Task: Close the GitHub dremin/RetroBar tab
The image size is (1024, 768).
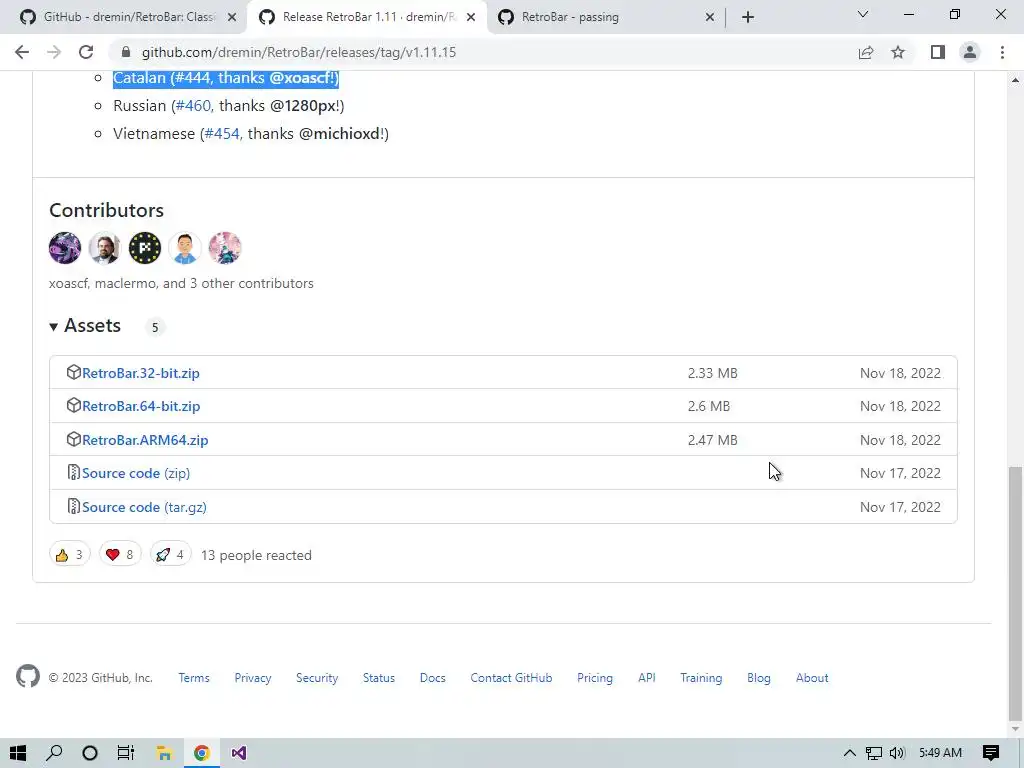Action: (232, 18)
